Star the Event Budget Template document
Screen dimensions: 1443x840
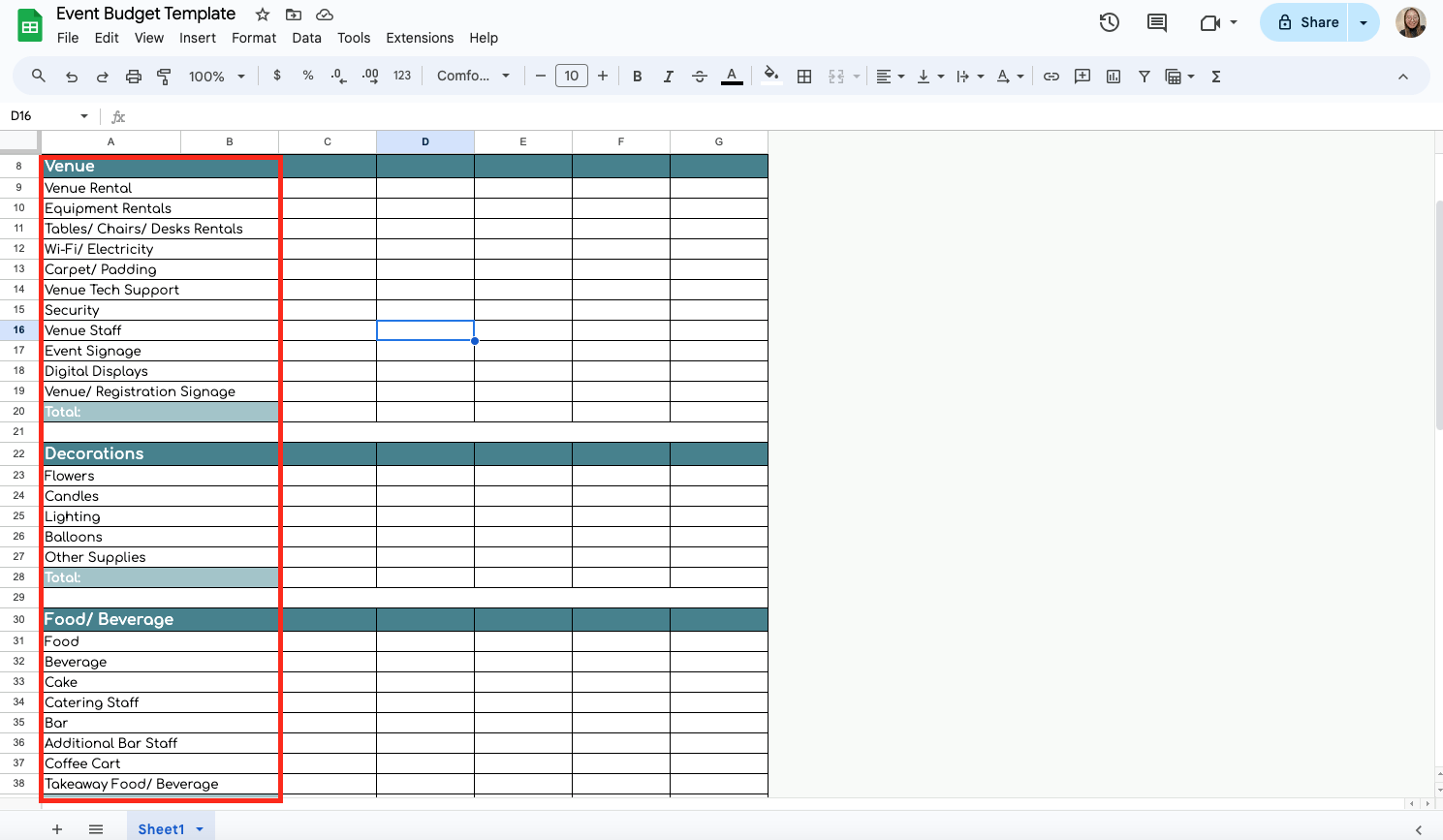(263, 15)
